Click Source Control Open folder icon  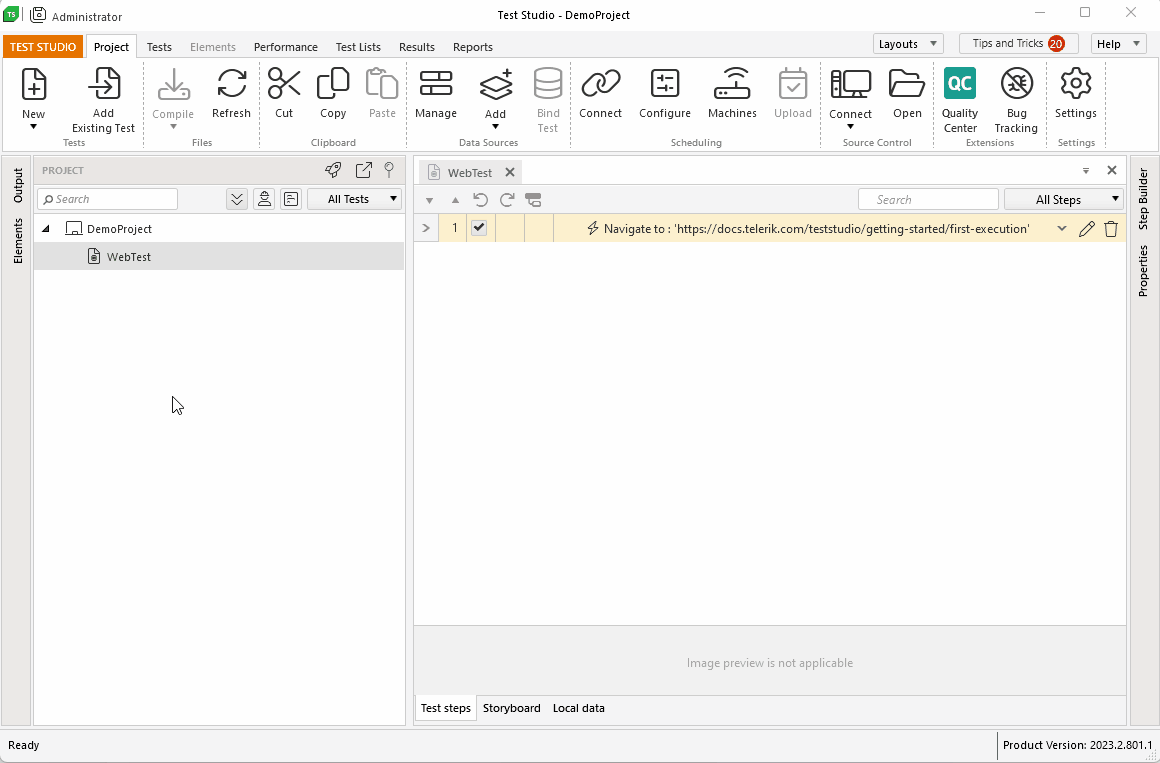coord(907,84)
